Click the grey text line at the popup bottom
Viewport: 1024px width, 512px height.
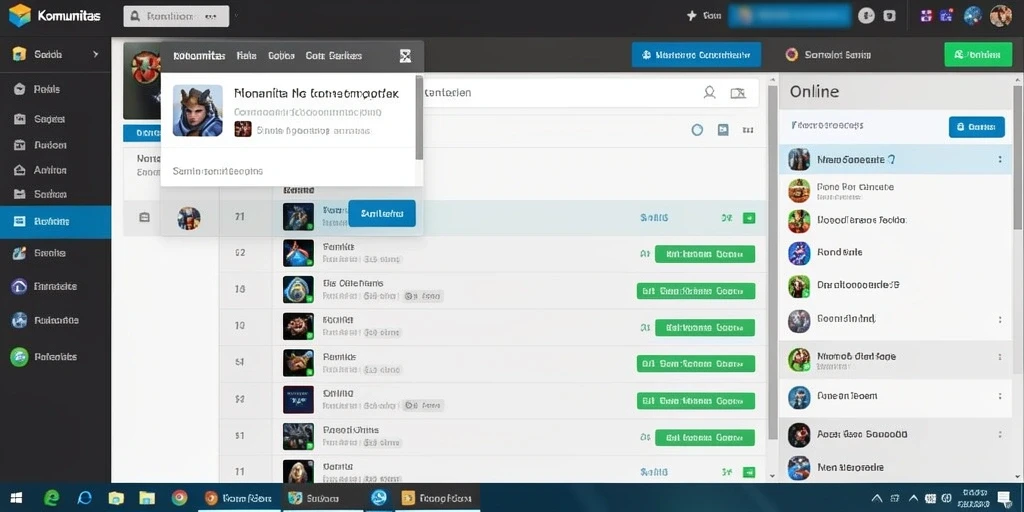pyautogui.click(x=217, y=171)
